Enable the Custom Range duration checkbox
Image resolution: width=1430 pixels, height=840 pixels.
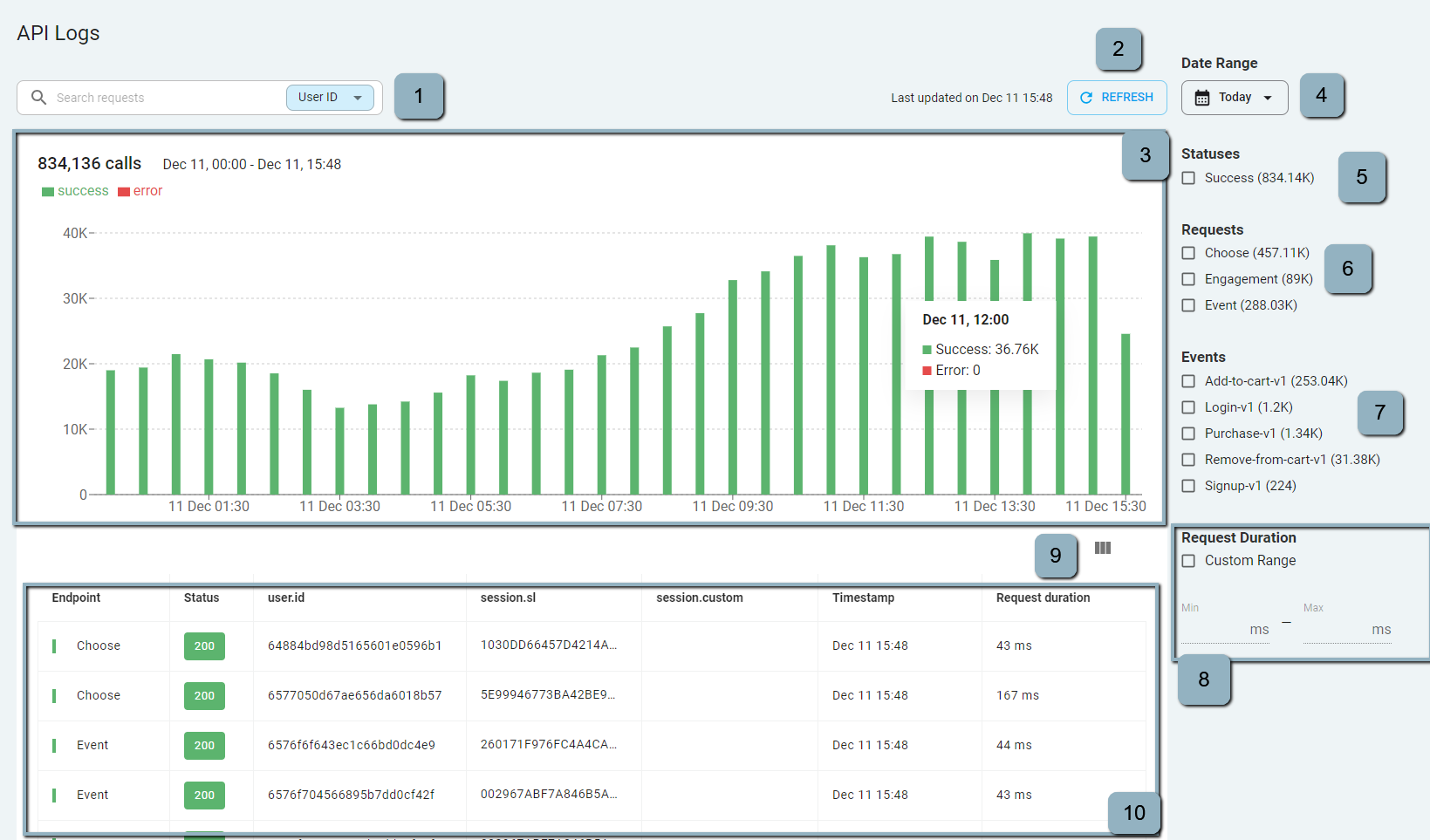coord(1188,561)
